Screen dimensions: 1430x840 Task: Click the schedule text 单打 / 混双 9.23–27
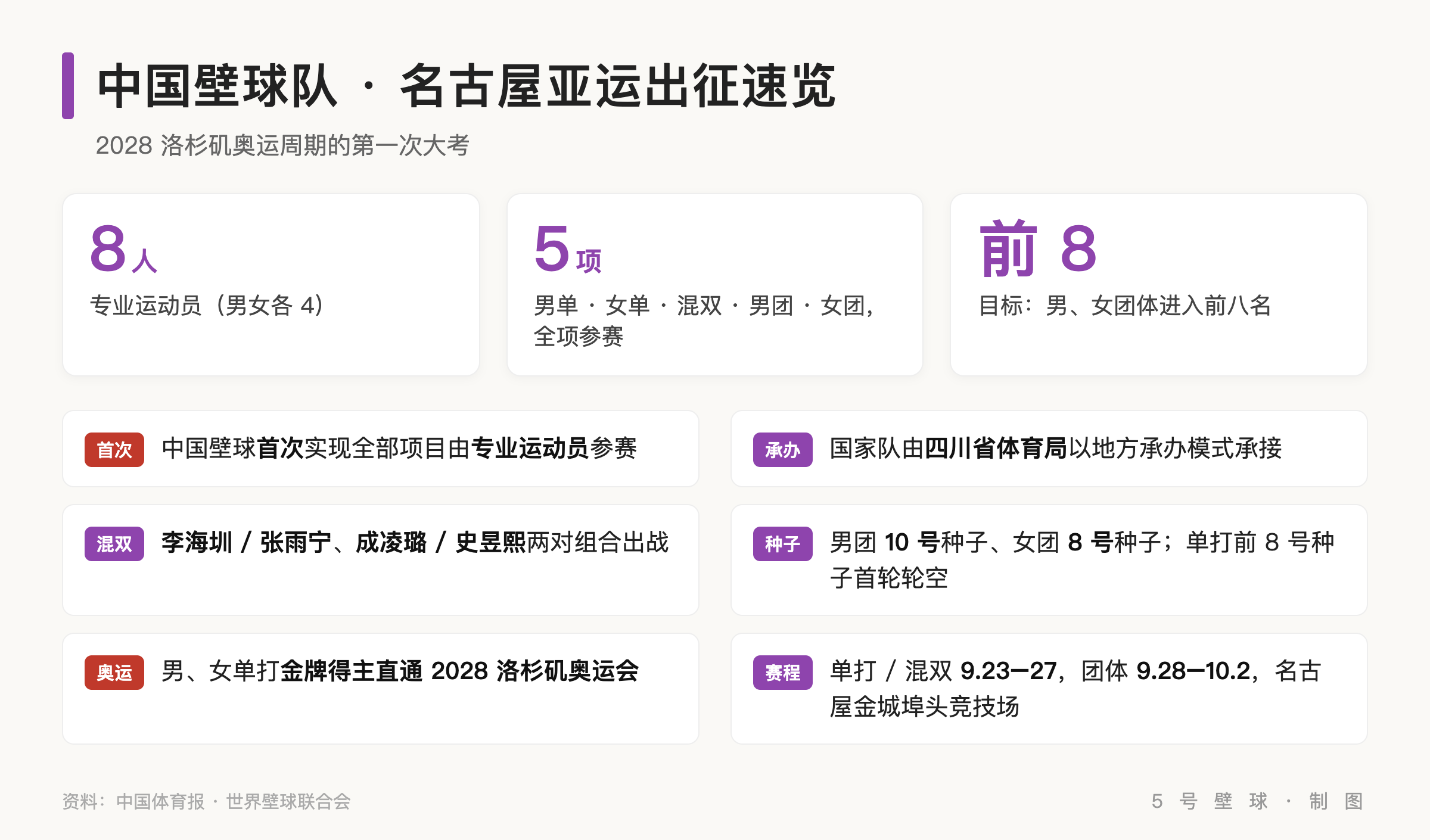click(x=943, y=671)
